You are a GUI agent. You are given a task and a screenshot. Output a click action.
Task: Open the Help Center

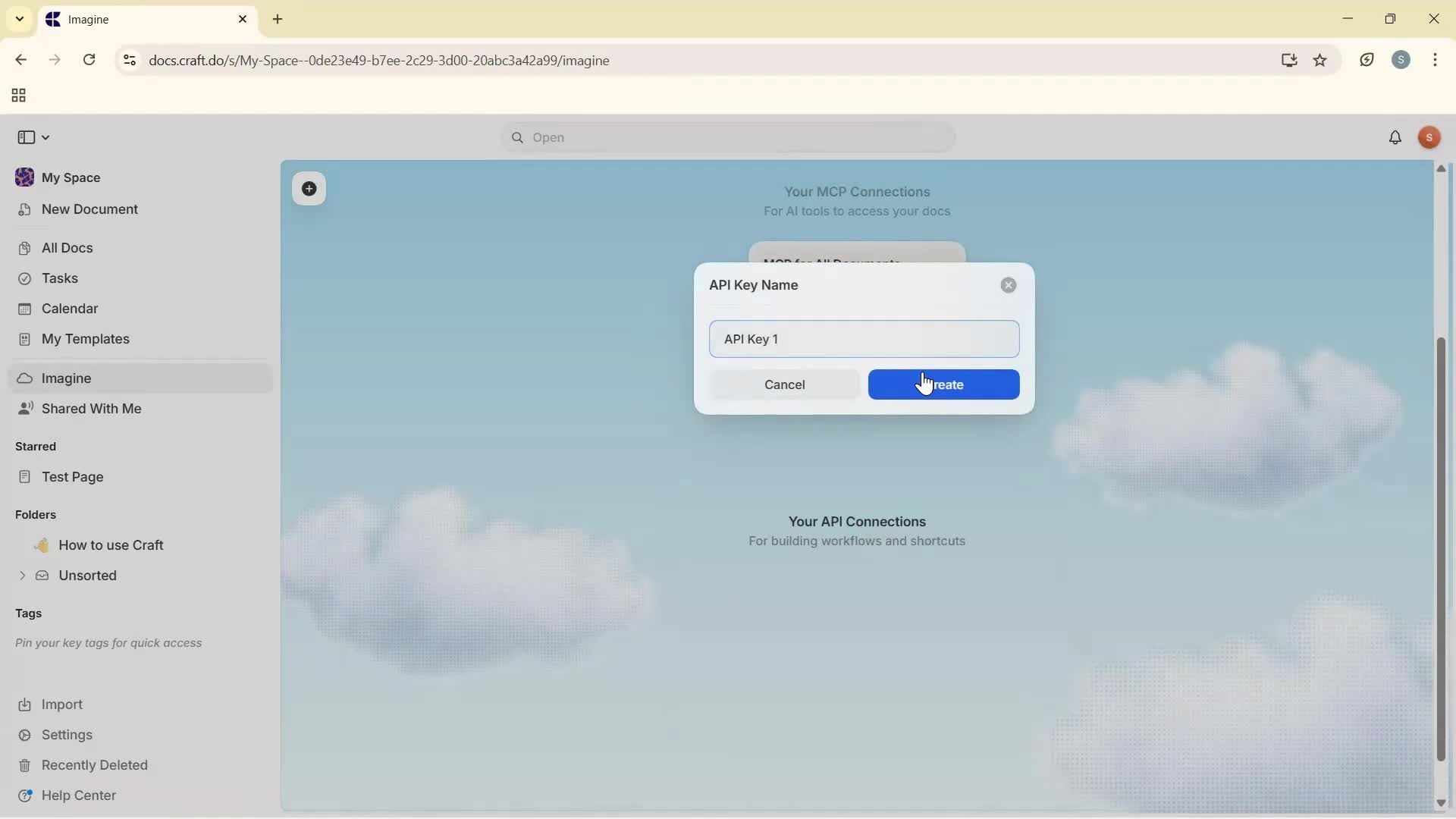pos(77,795)
